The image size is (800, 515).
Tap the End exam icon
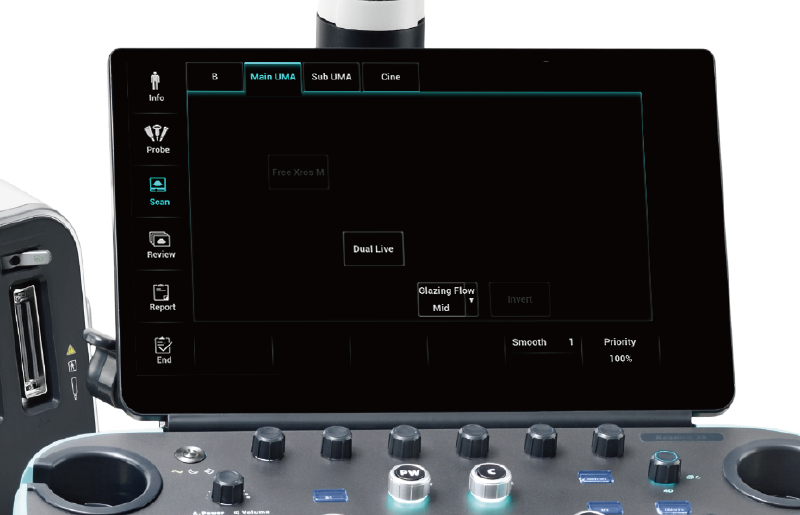click(x=163, y=349)
